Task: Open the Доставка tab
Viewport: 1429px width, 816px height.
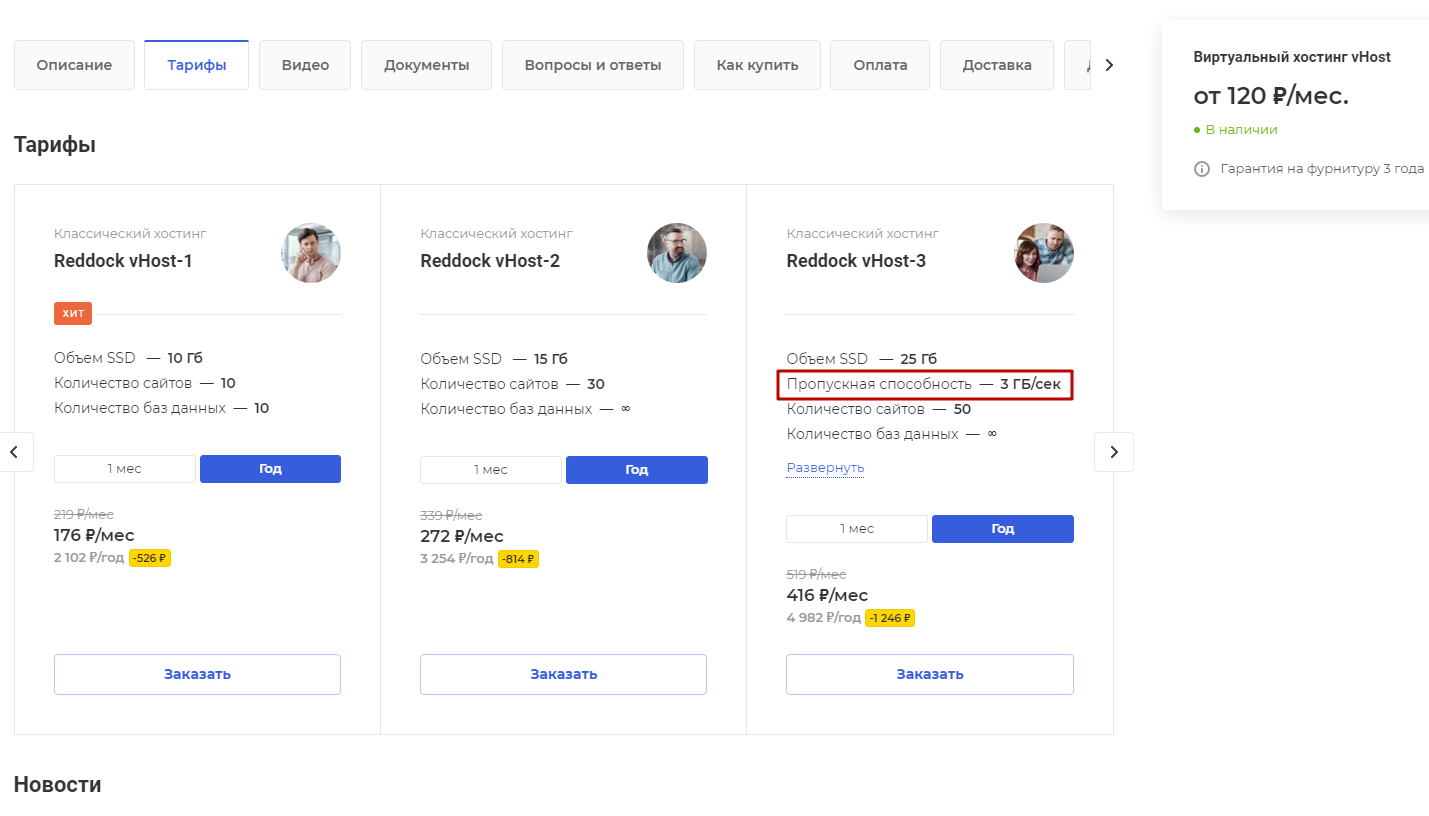Action: click(997, 65)
